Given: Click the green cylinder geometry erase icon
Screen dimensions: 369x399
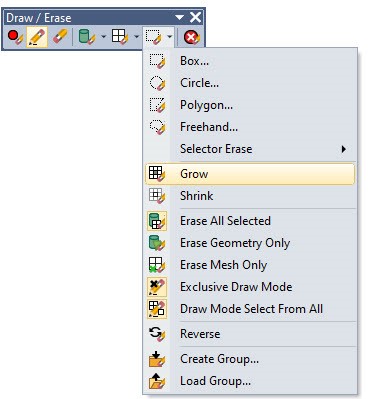Looking at the screenshot, I should pyautogui.click(x=87, y=37).
